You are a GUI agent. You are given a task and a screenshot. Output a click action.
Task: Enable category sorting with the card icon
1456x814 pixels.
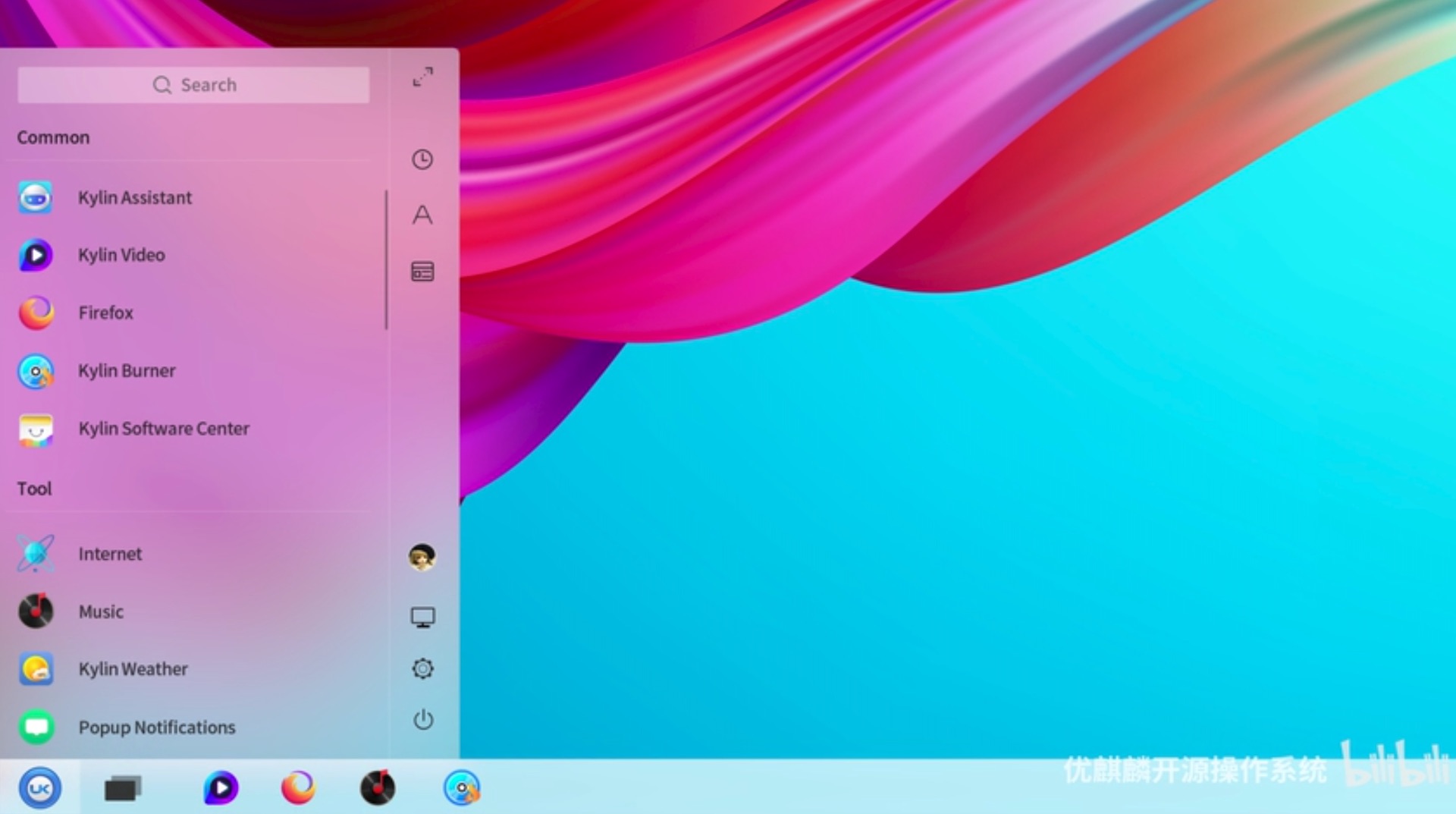click(422, 271)
